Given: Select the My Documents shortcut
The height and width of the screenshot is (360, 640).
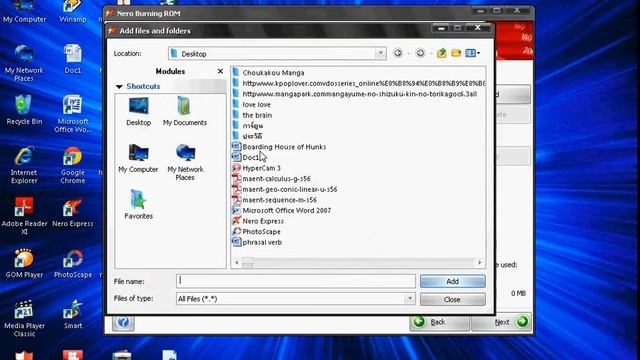Looking at the screenshot, I should 184,112.
